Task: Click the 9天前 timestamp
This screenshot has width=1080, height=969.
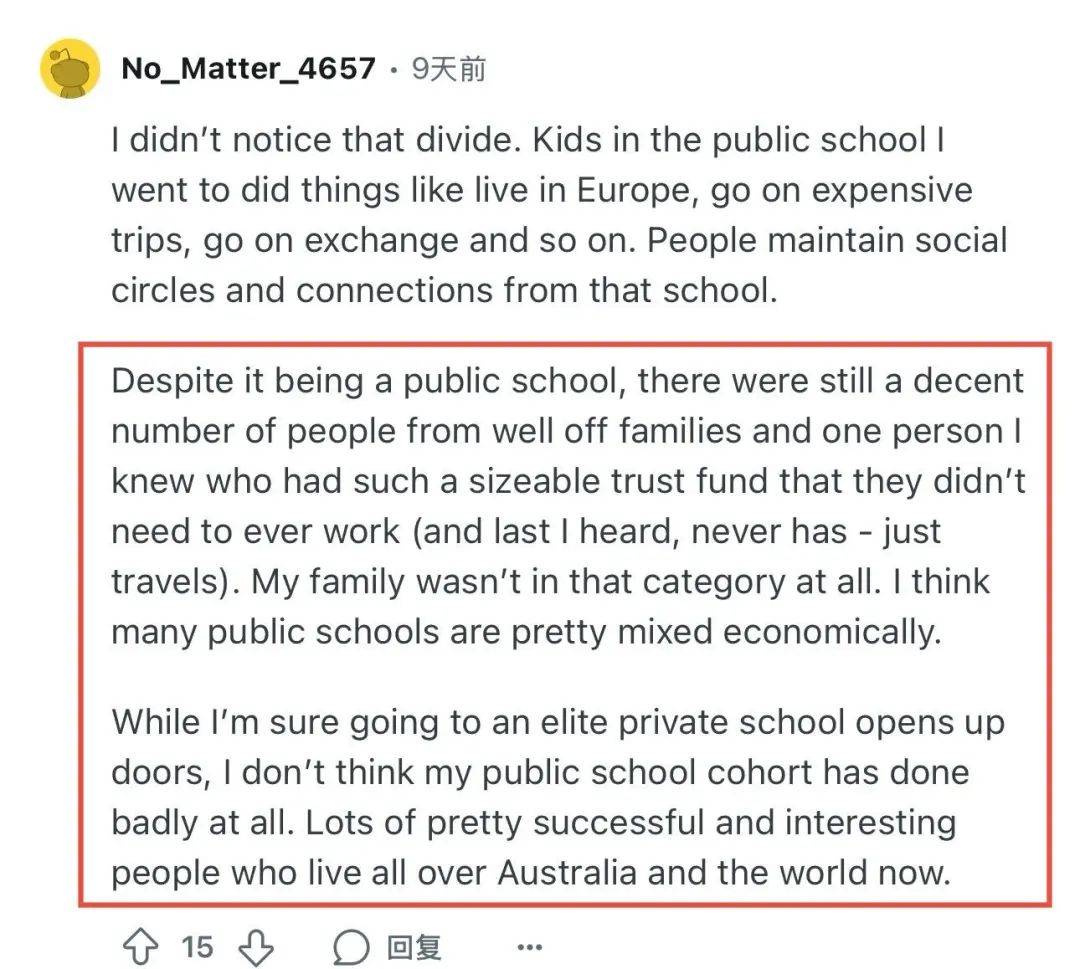Action: coord(448,69)
